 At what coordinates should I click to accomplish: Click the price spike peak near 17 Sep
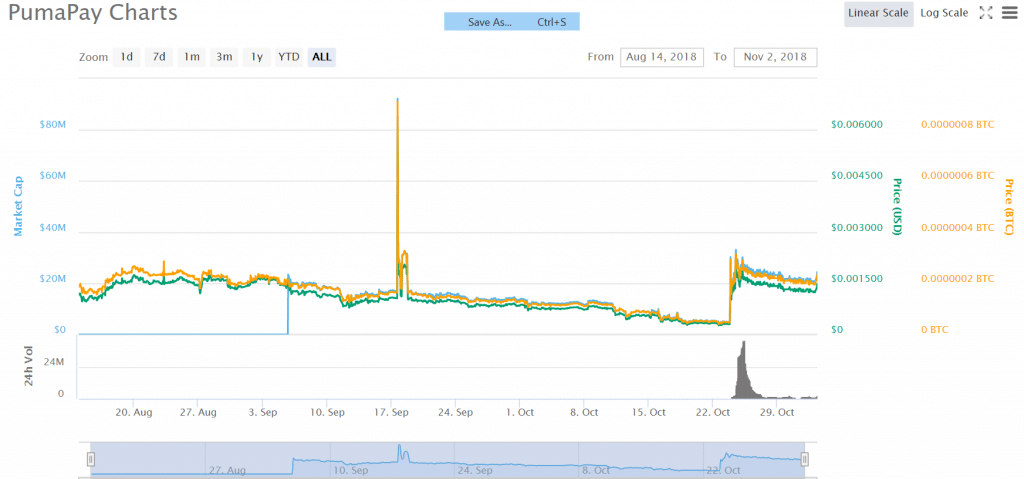[398, 100]
